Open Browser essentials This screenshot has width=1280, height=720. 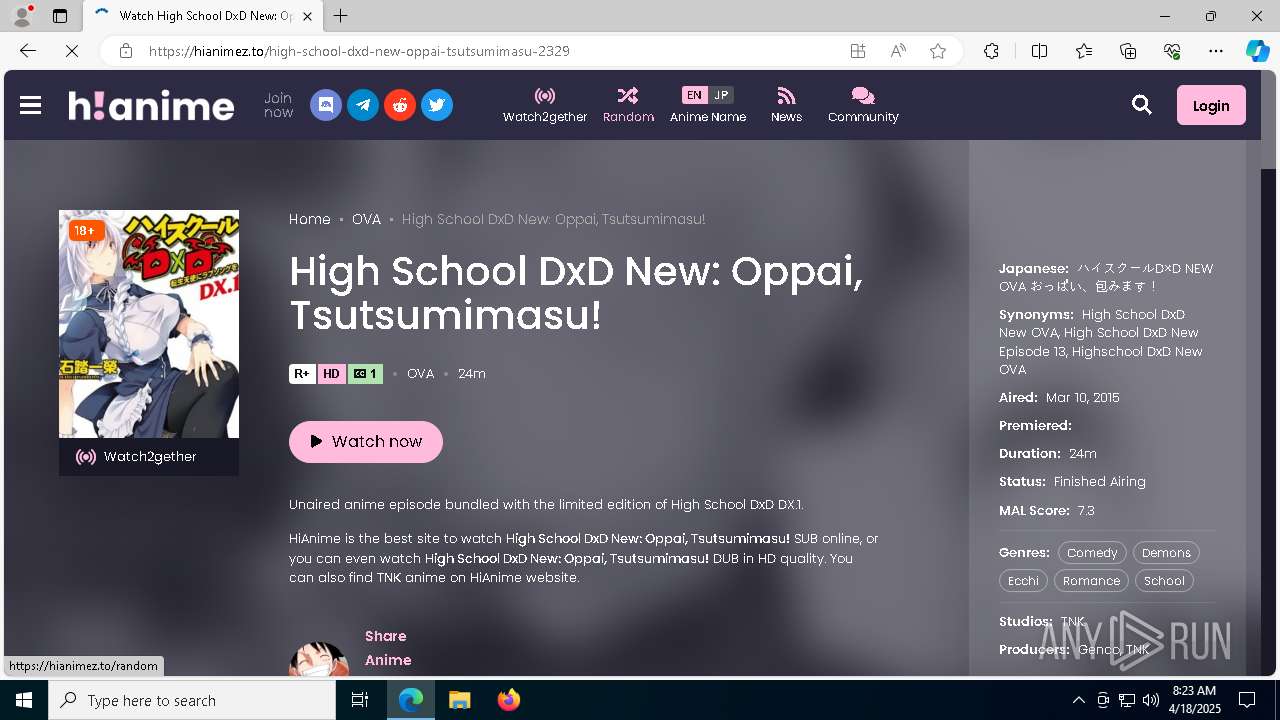pyautogui.click(x=1172, y=51)
